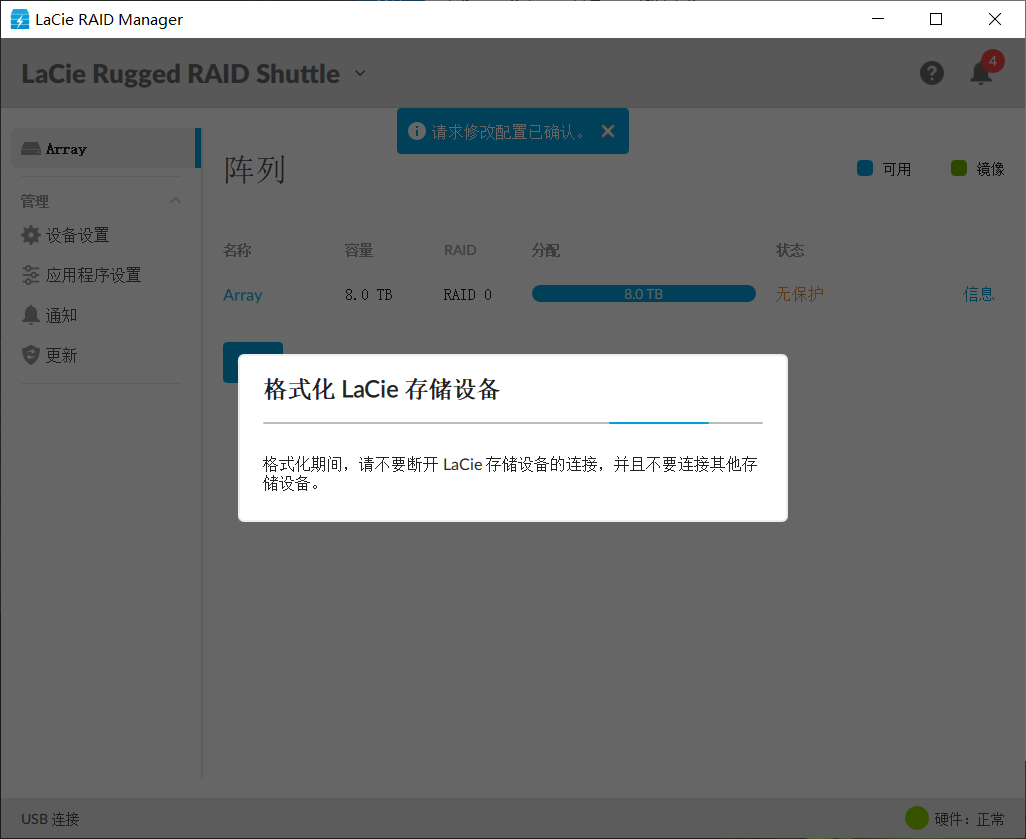The height and width of the screenshot is (839, 1026).
Task: Click the USB 连接 status label
Action: click(x=48, y=818)
